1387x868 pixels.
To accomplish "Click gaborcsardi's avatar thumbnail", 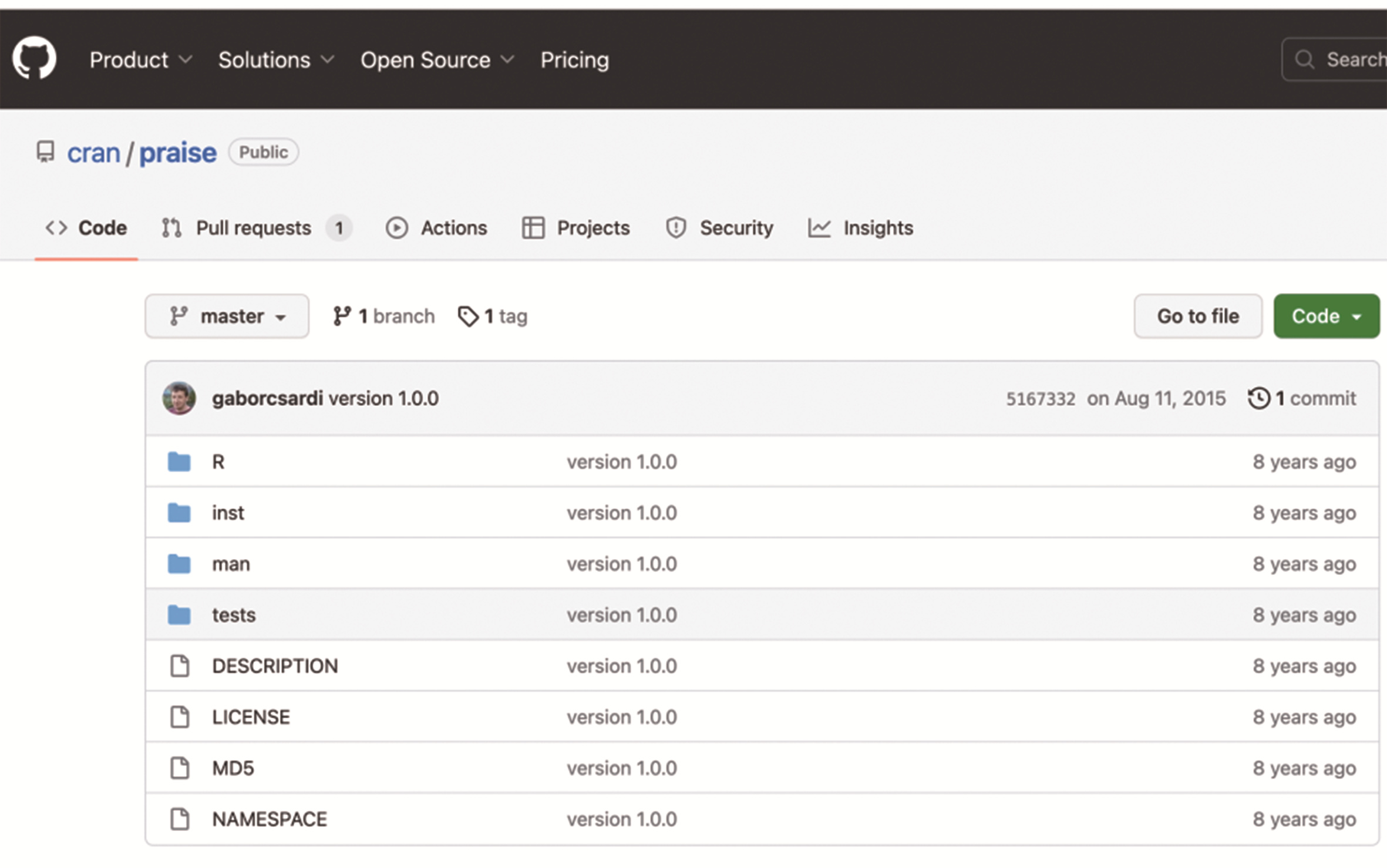I will [179, 399].
